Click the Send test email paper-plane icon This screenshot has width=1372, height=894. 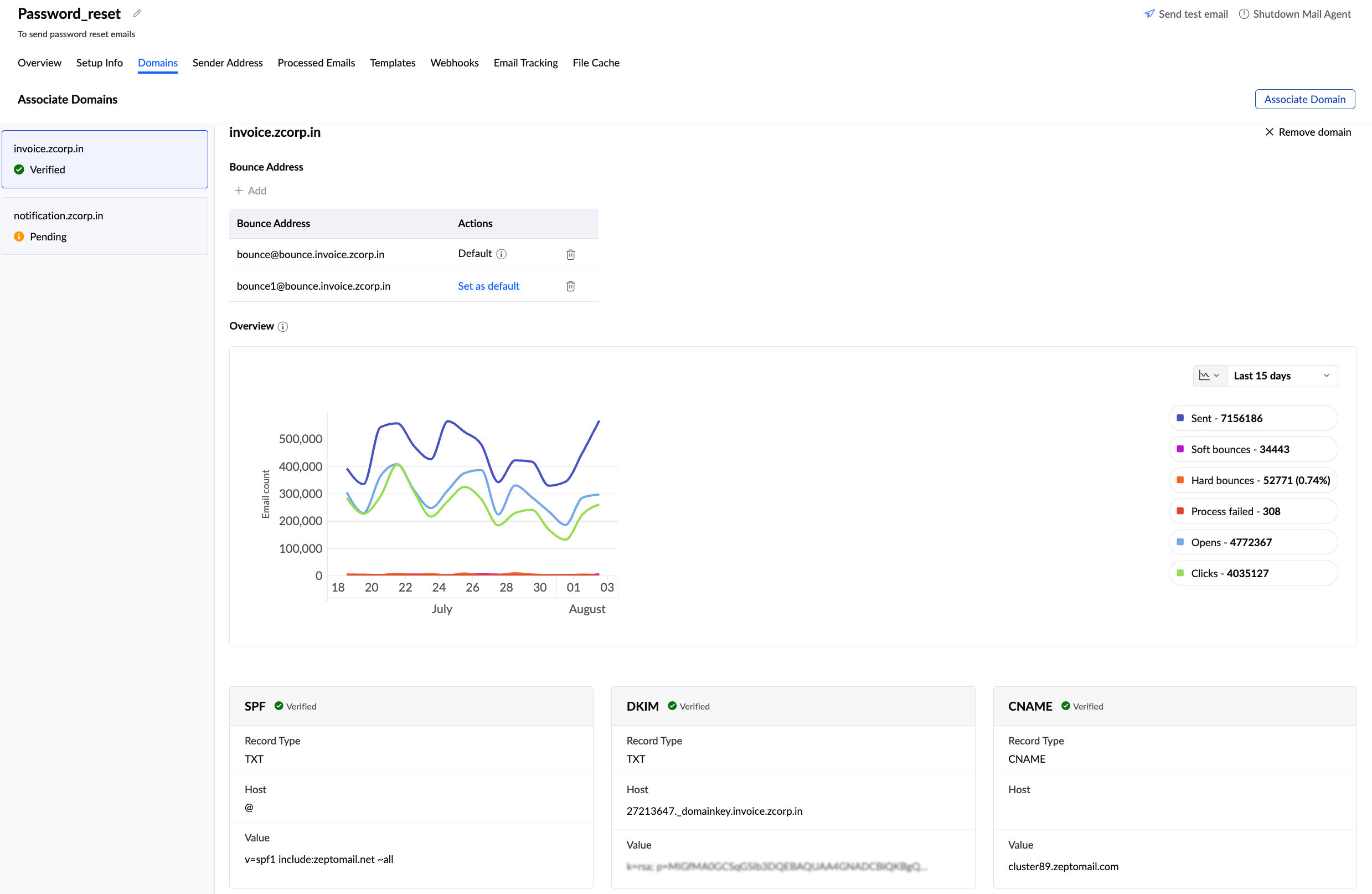pyautogui.click(x=1149, y=14)
